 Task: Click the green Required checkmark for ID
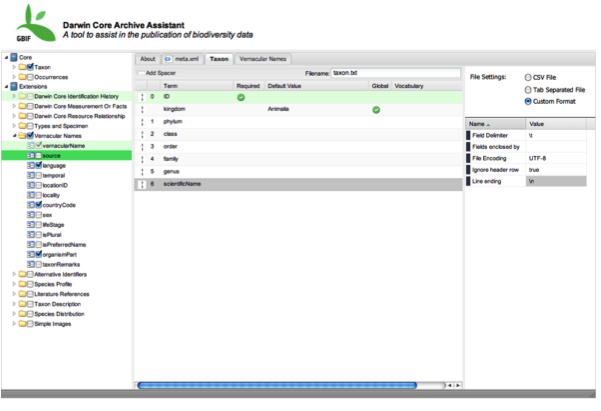pos(241,97)
